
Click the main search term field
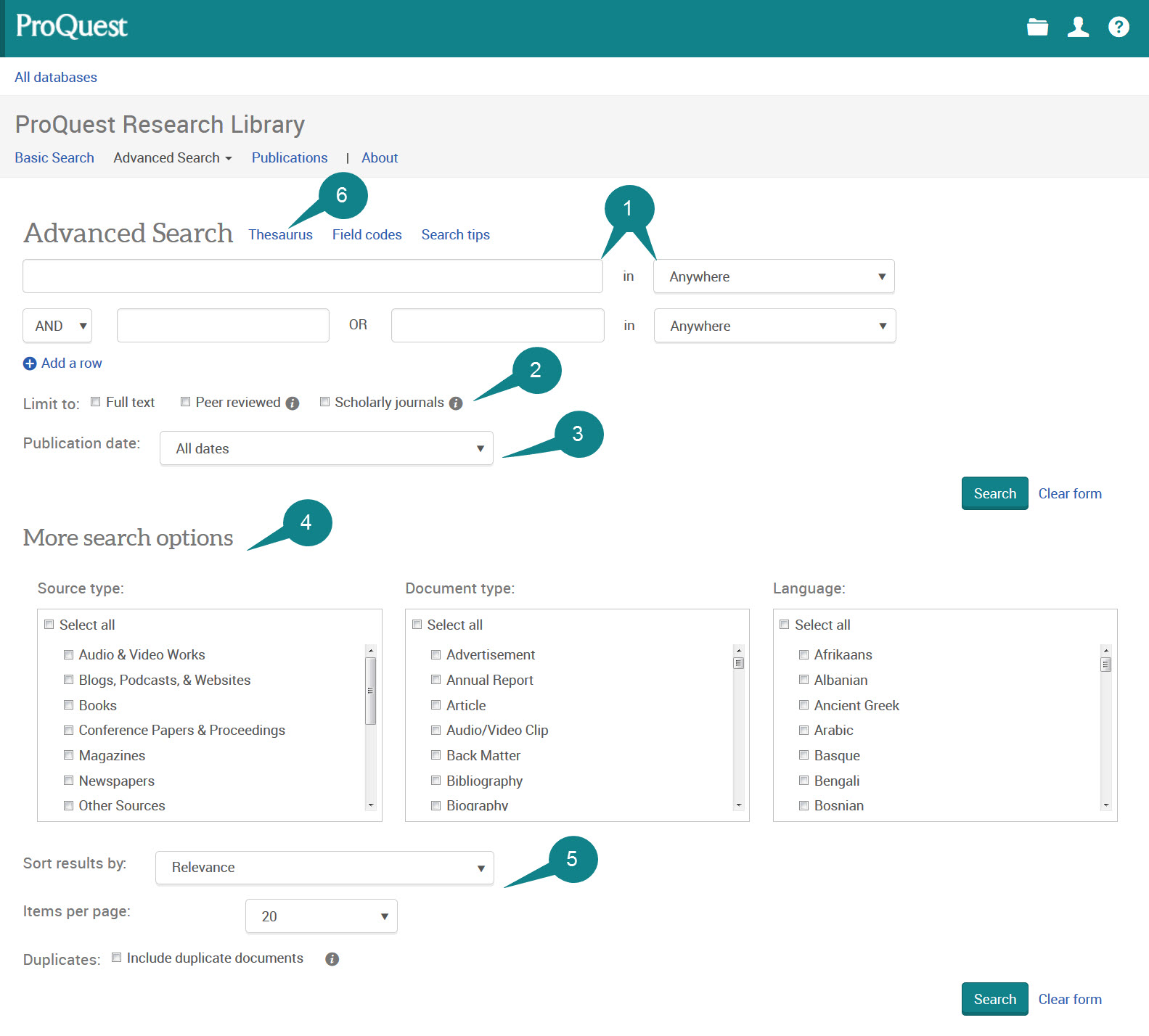313,276
